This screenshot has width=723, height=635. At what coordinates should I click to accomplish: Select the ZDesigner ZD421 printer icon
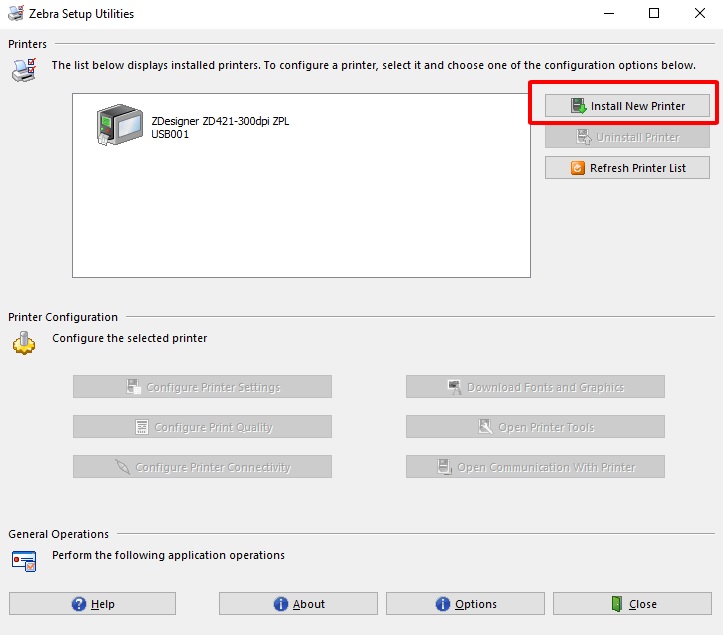(119, 127)
